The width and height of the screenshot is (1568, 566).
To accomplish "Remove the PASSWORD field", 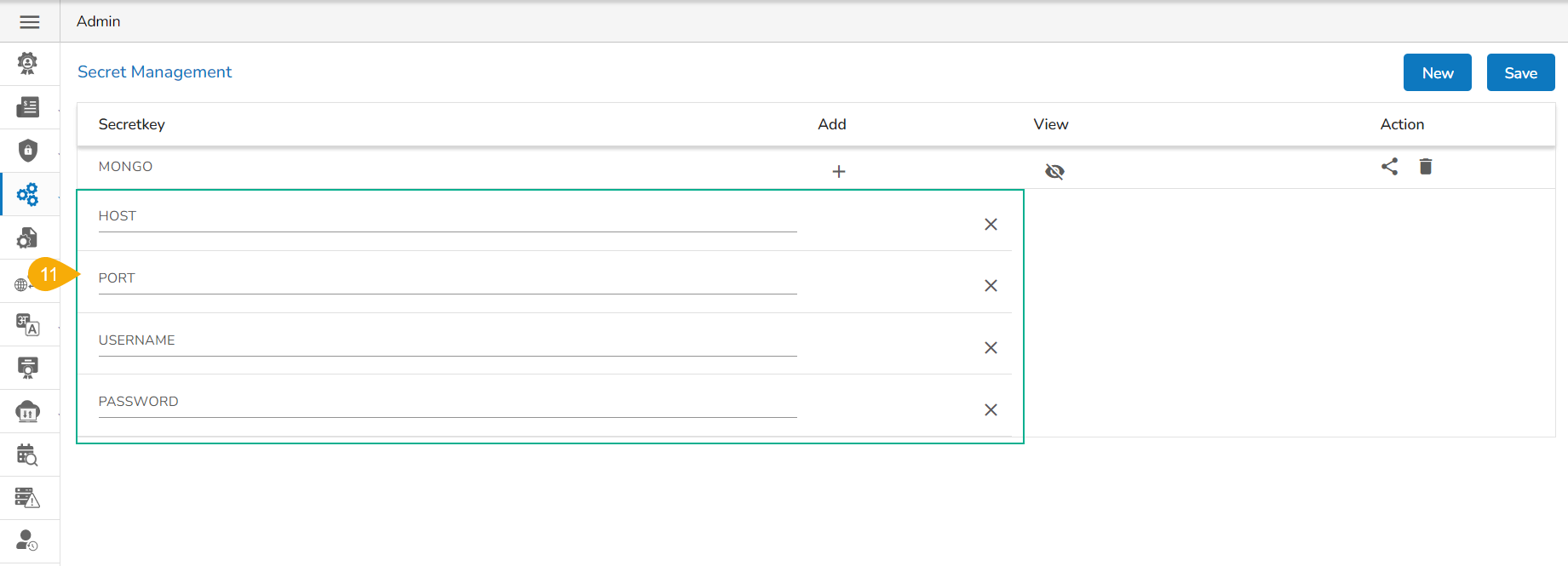I will 991,410.
